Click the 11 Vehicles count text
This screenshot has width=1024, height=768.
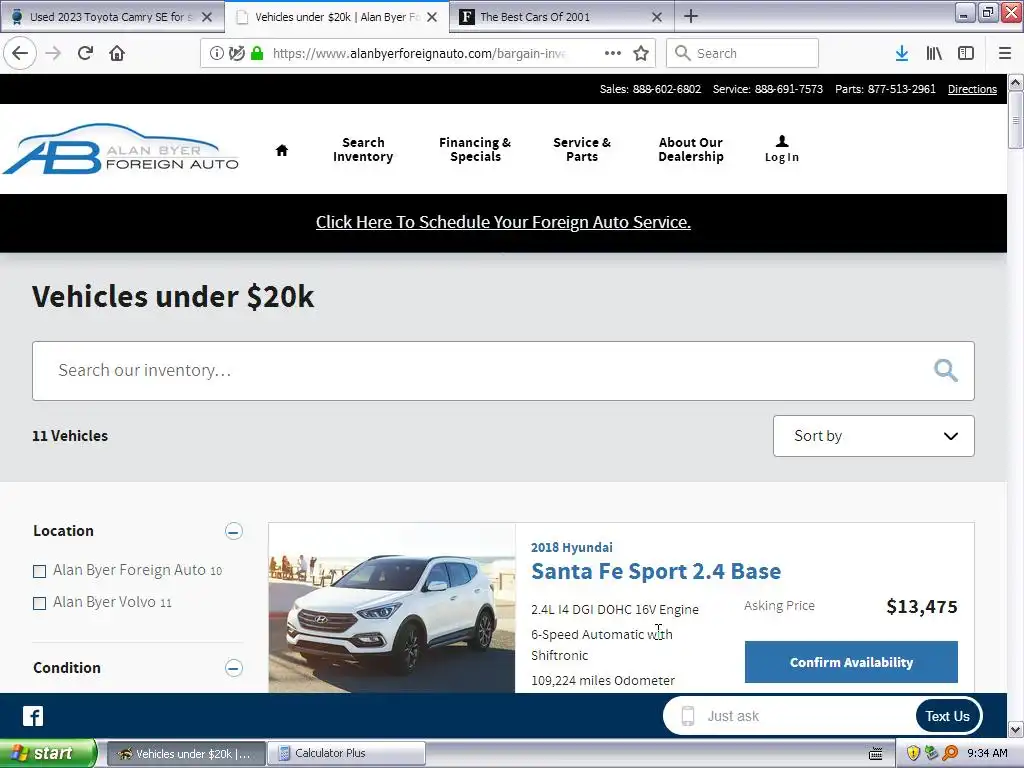[x=70, y=436]
